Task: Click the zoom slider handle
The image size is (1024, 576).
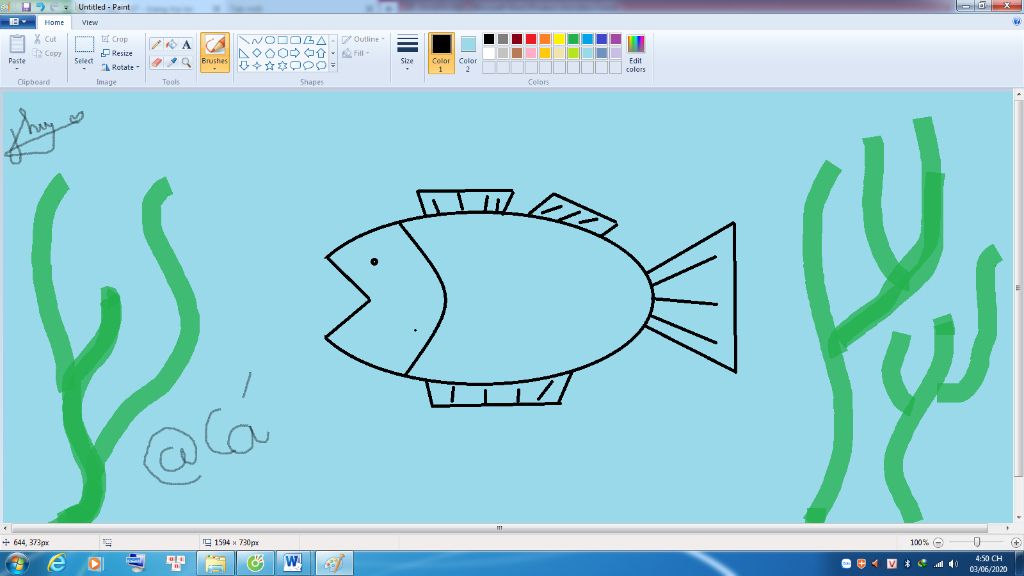Action: (x=977, y=542)
